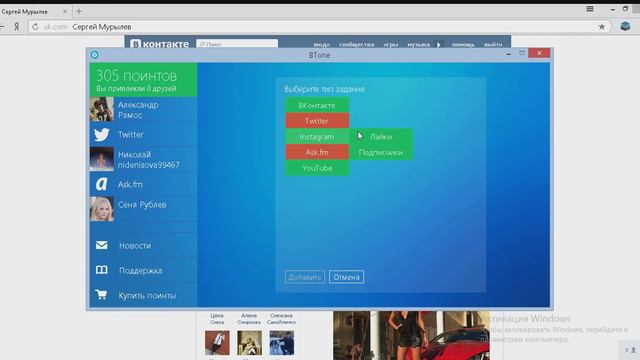Reload the page with the refresh icon
This screenshot has width=640, height=360.
[35, 27]
